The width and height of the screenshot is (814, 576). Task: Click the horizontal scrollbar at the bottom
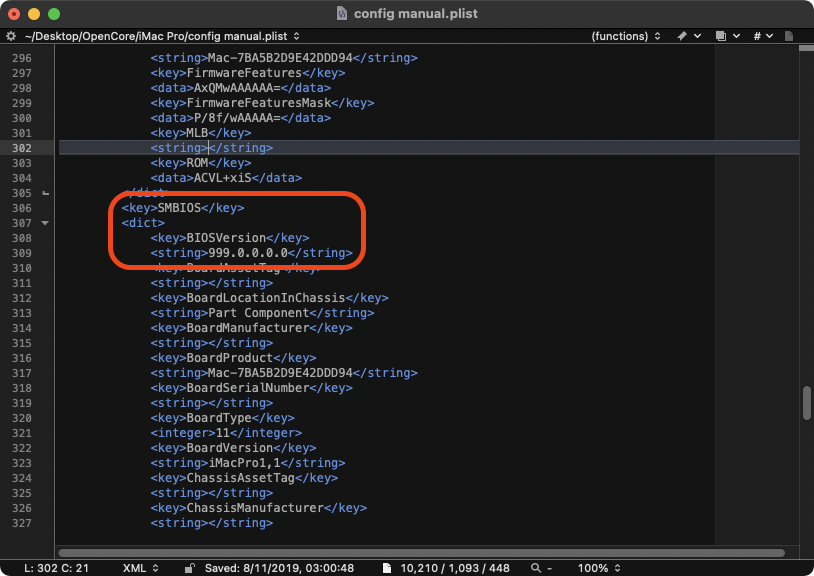(422, 553)
